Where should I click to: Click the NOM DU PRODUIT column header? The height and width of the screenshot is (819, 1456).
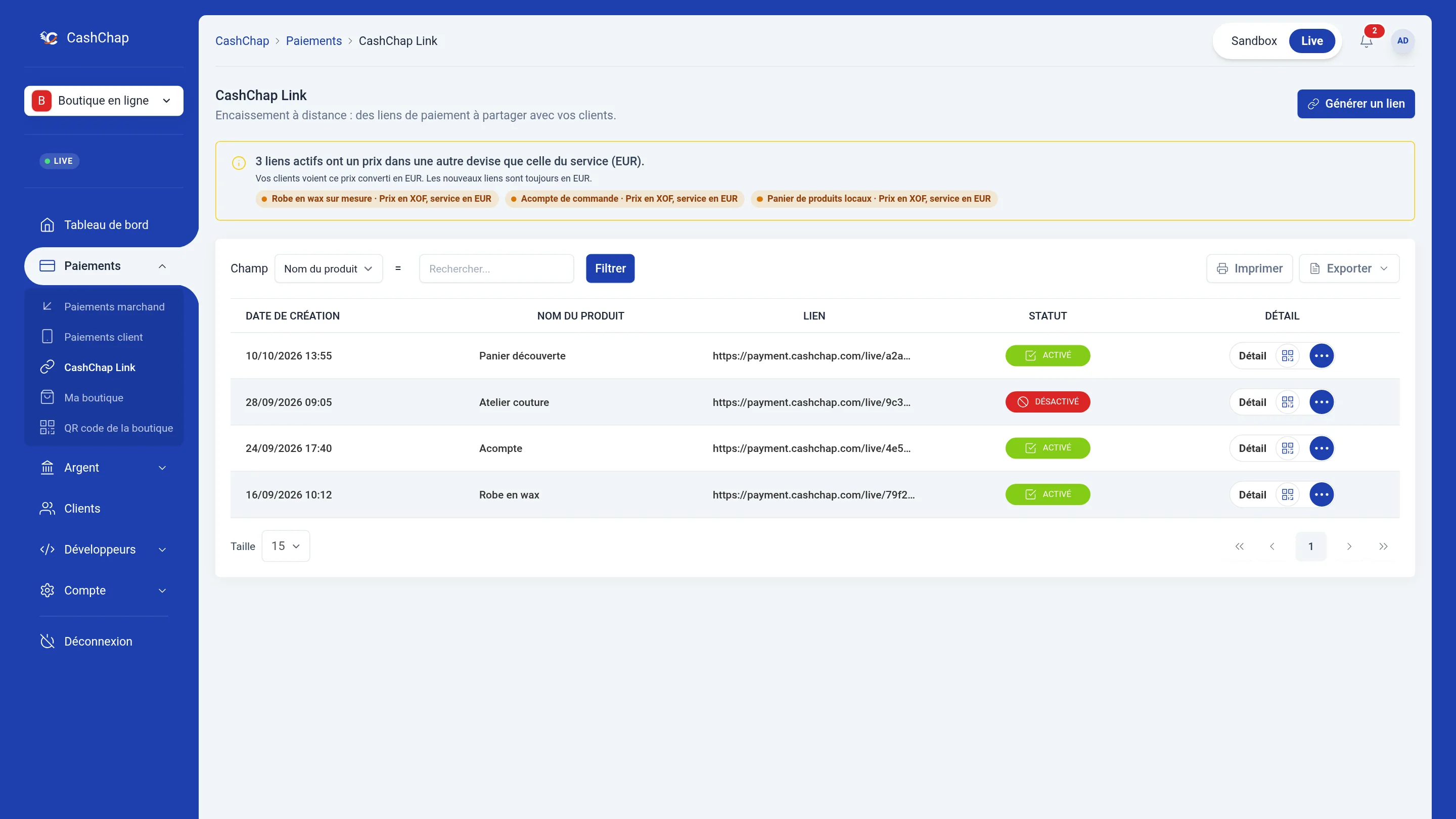580,316
